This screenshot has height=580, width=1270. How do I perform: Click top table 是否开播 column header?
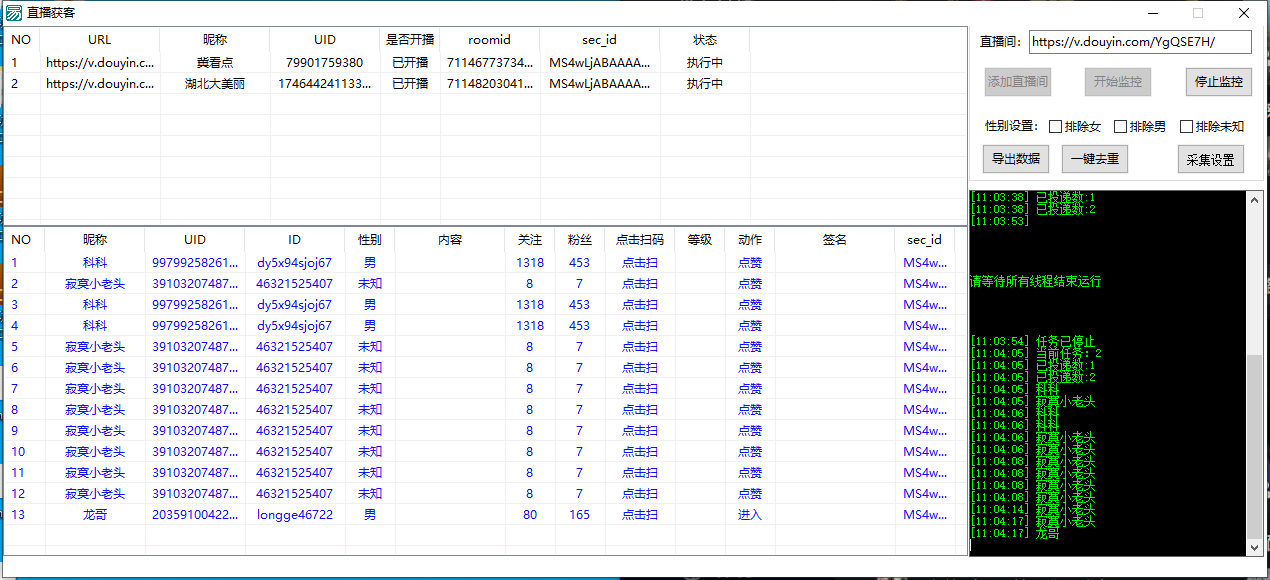point(410,40)
